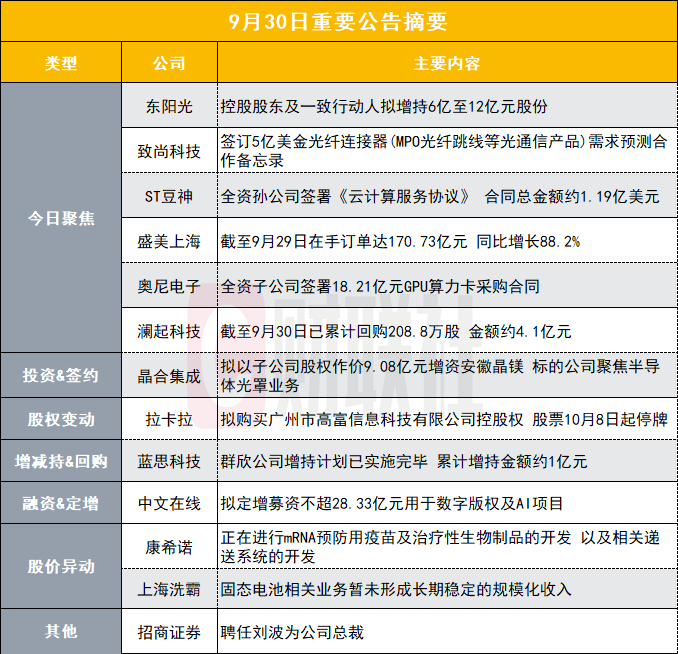This screenshot has height=654, width=678.
Task: Click text '拟以子公司股权作价9.08亿元增资安徽晶镁'
Action: click(372, 366)
